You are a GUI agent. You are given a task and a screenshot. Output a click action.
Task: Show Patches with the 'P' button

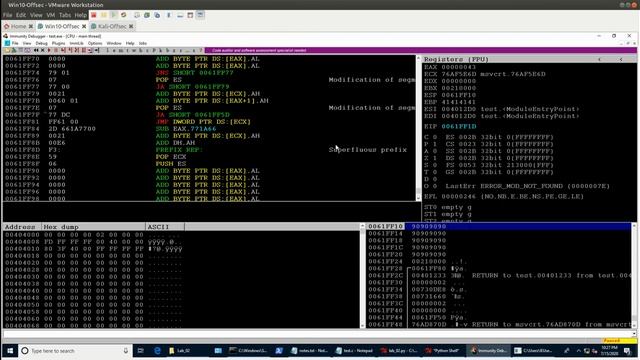click(x=154, y=50)
